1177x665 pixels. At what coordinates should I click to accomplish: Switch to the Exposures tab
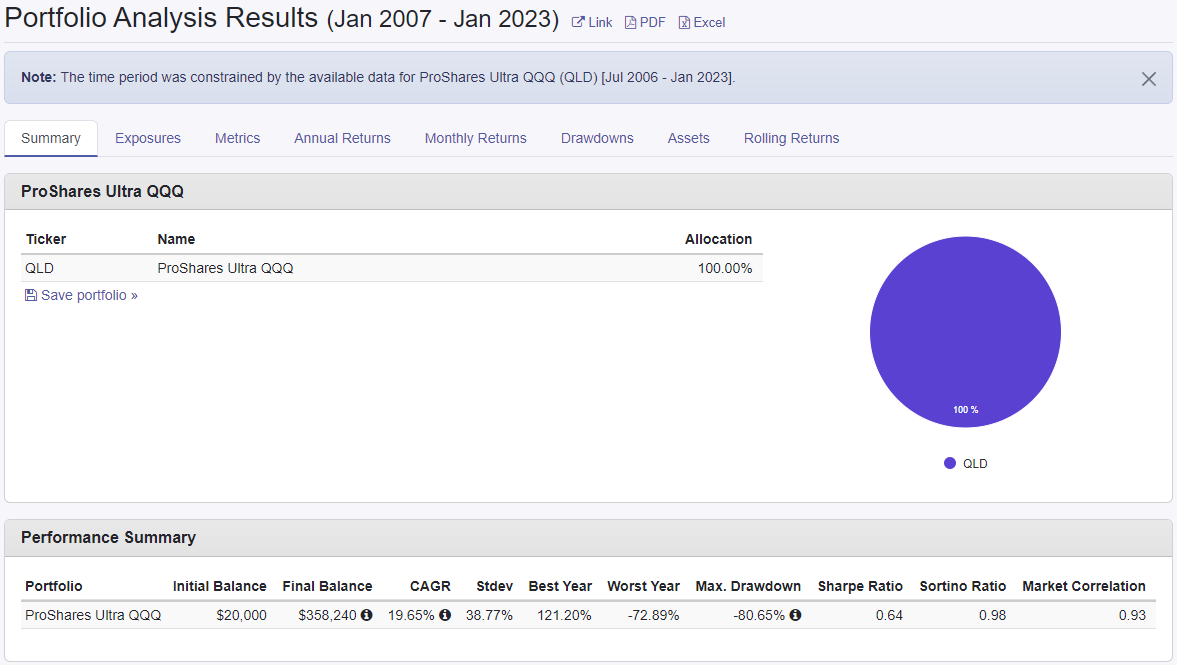[x=148, y=138]
